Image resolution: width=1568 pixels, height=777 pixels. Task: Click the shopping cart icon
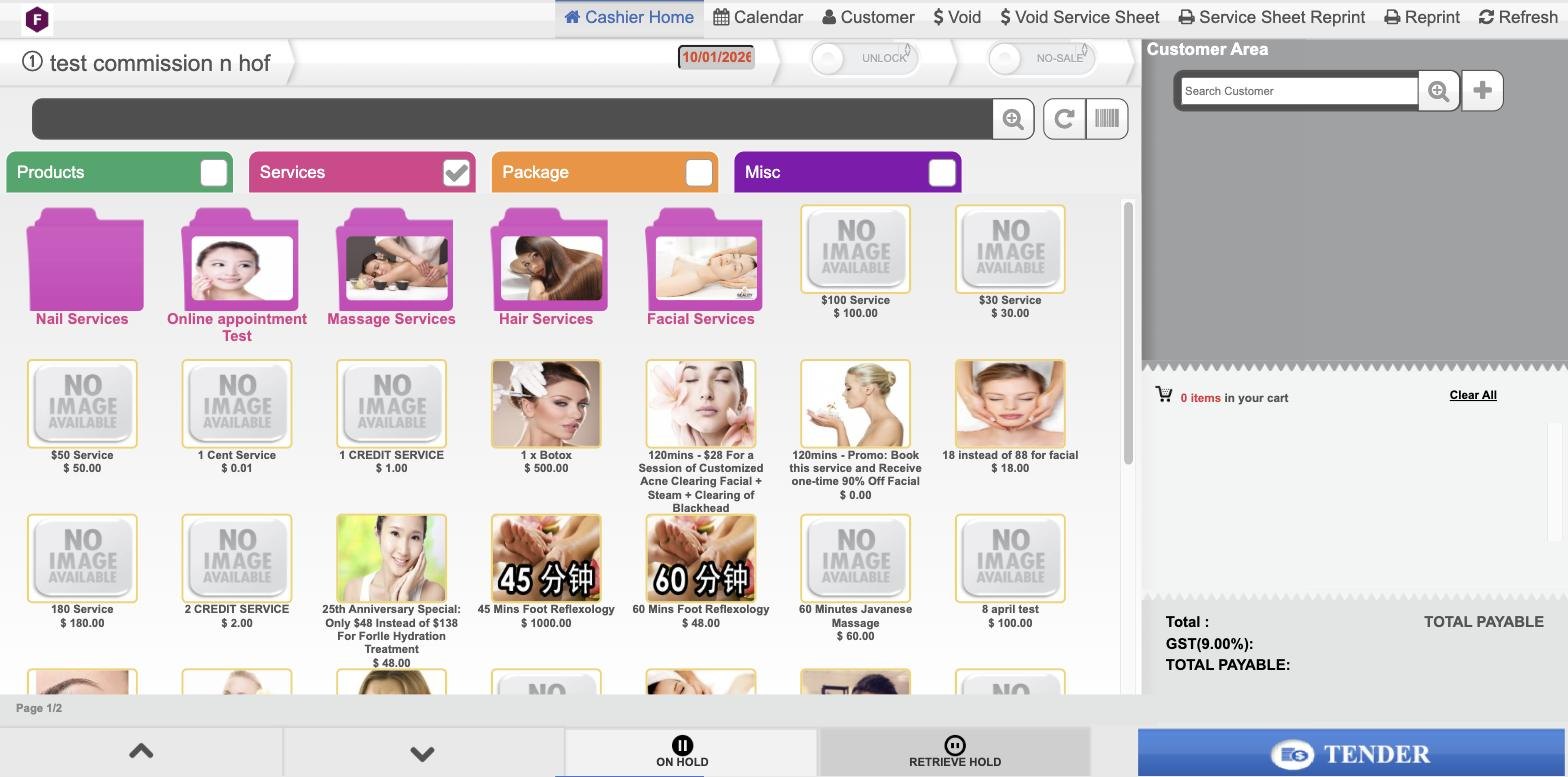pos(1164,395)
